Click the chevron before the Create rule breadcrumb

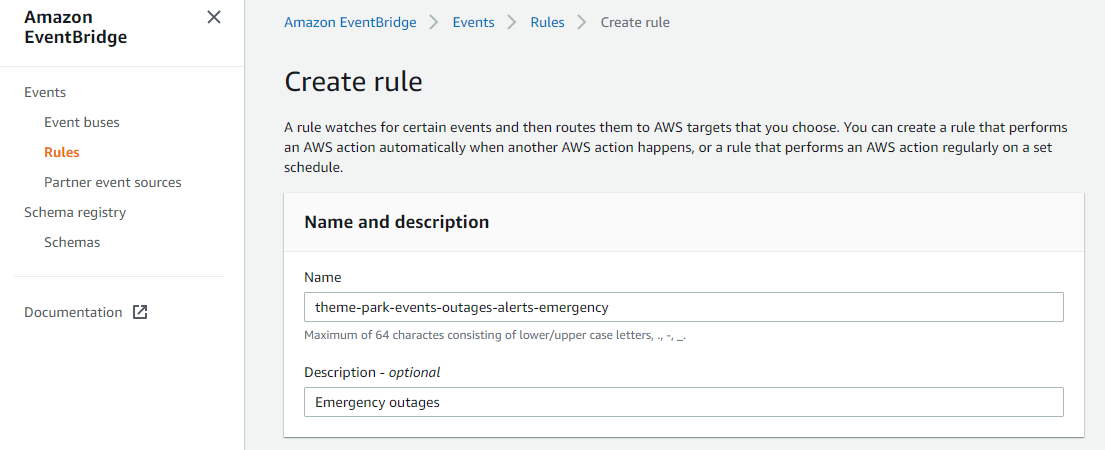tap(582, 23)
